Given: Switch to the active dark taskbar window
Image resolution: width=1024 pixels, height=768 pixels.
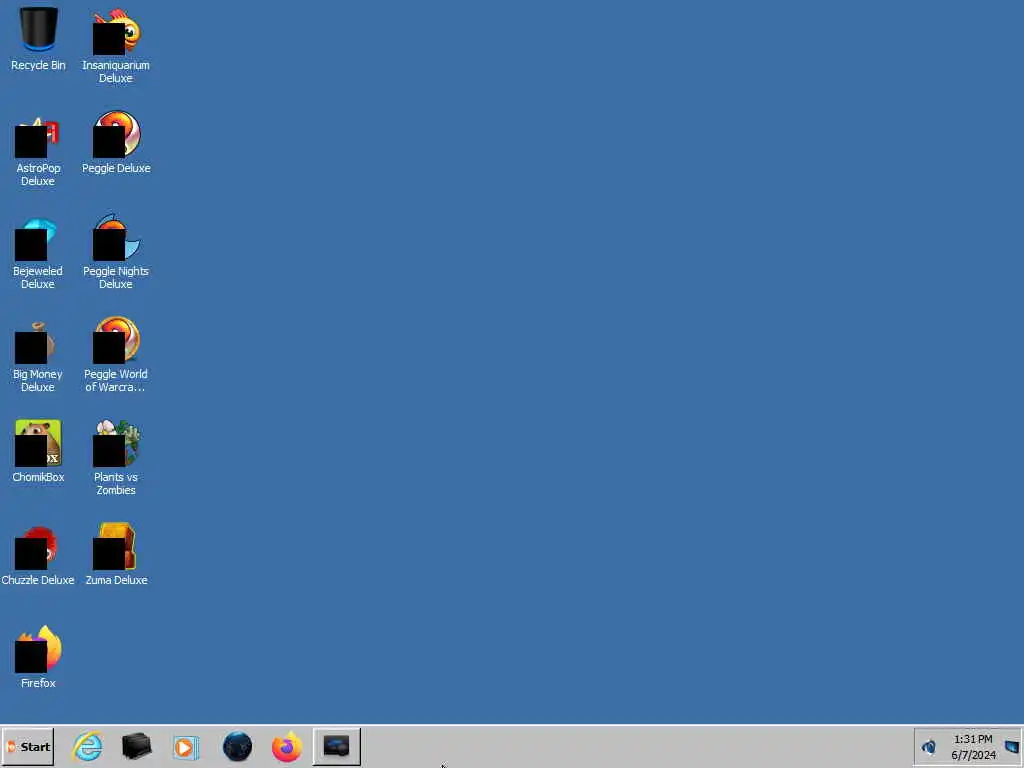Looking at the screenshot, I should click(x=336, y=746).
